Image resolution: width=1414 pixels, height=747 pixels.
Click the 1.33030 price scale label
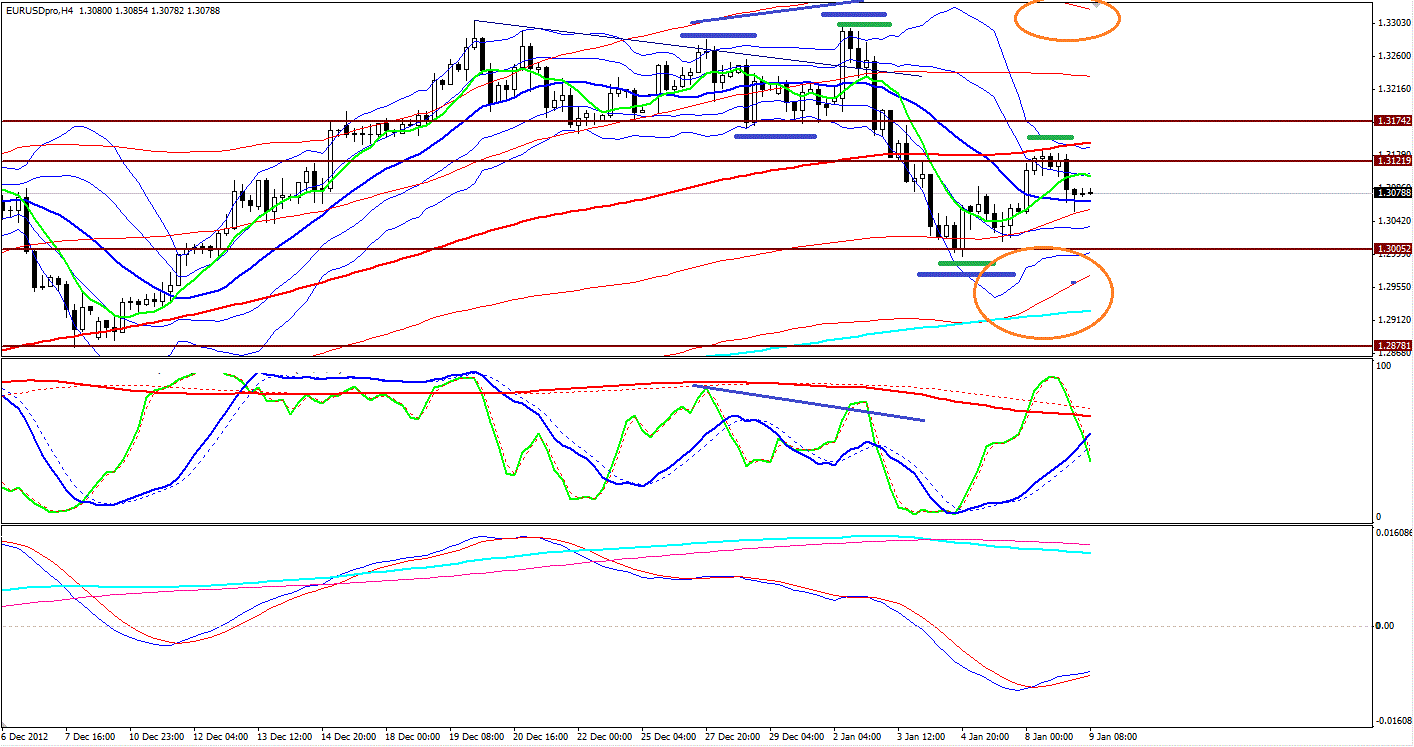(1393, 22)
